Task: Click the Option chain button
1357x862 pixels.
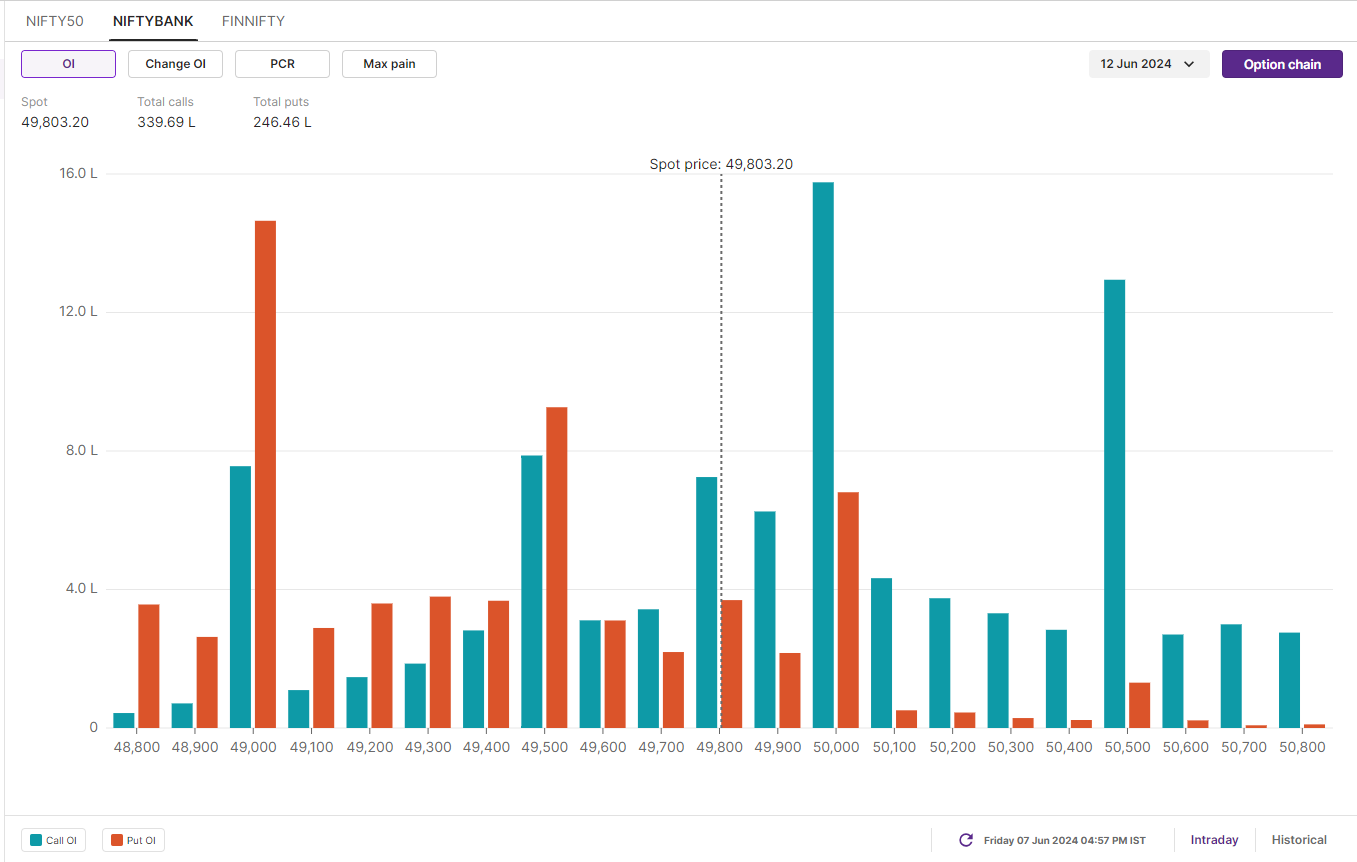Action: point(1282,64)
